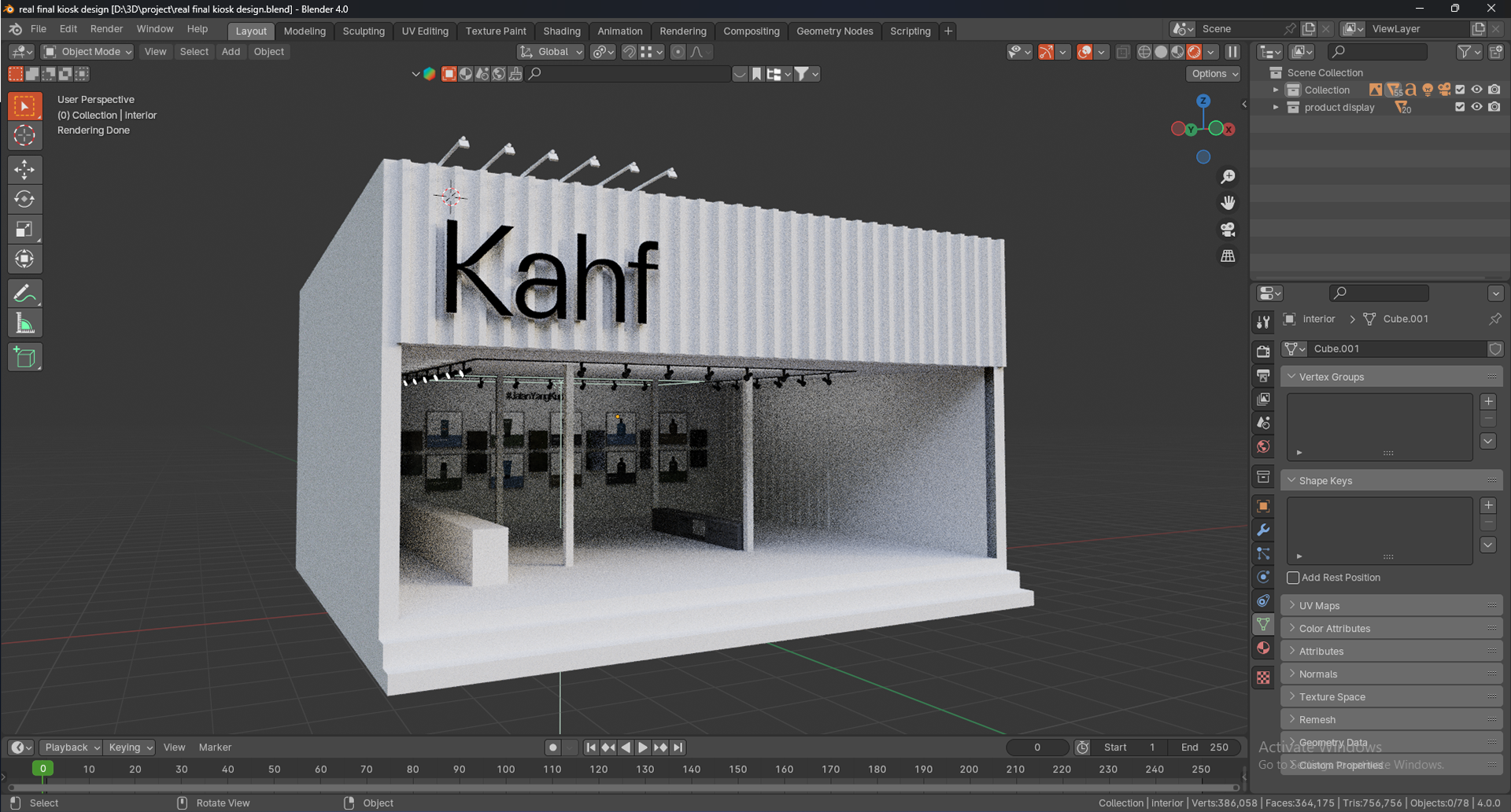
Task: Expand the Color Attributes panel
Action: pos(1391,629)
